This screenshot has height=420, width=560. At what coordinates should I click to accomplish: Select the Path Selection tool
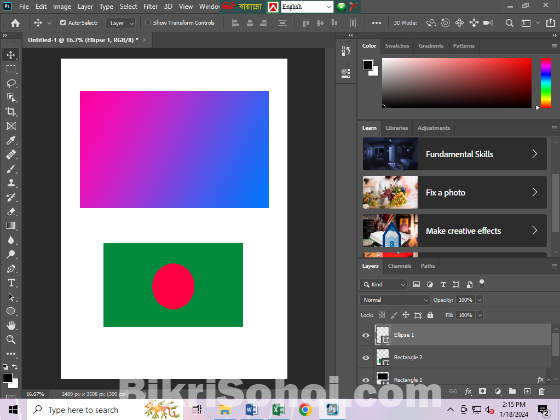[11, 297]
